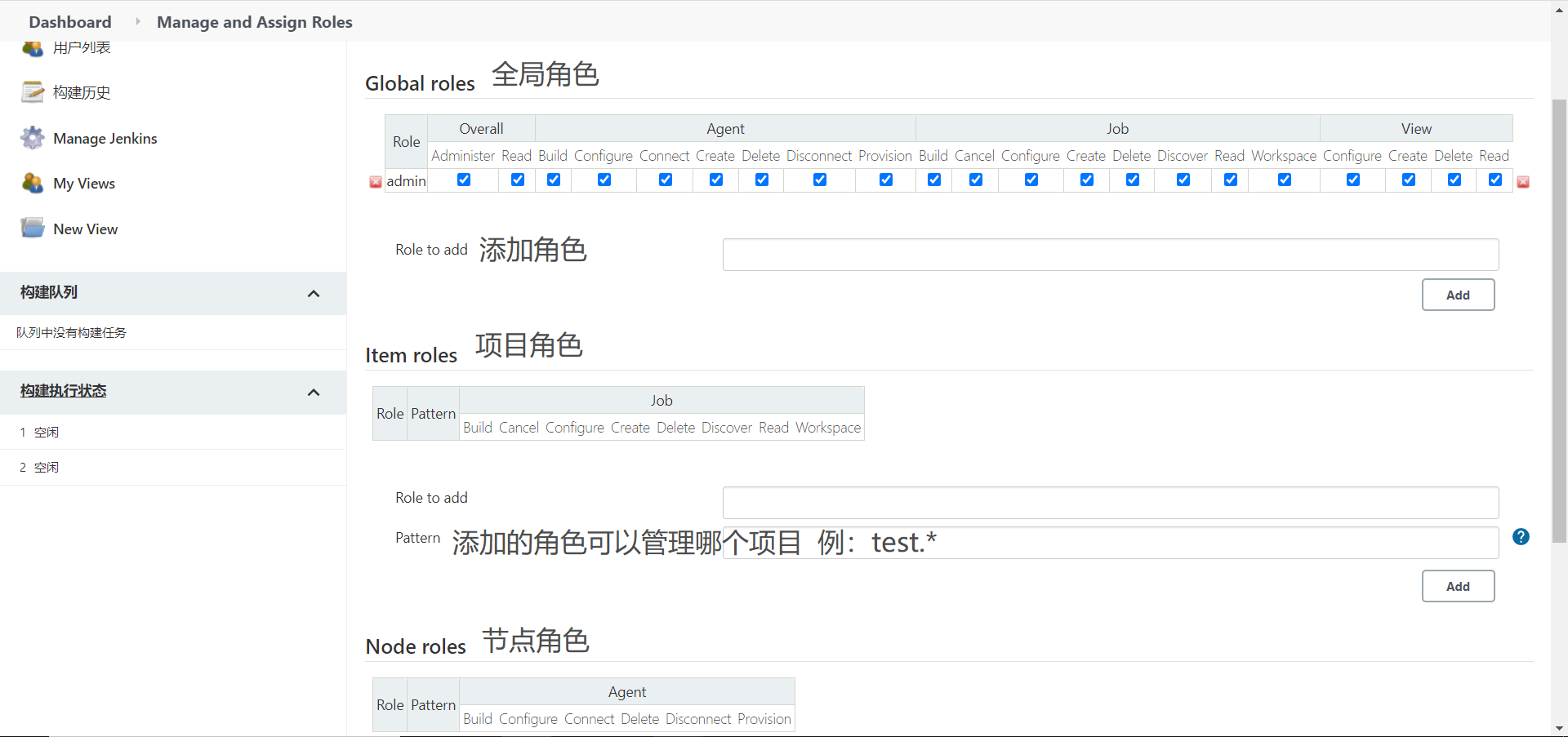This screenshot has width=1568, height=737.
Task: Click the 构建历史 build history notepad icon
Action: tap(33, 92)
